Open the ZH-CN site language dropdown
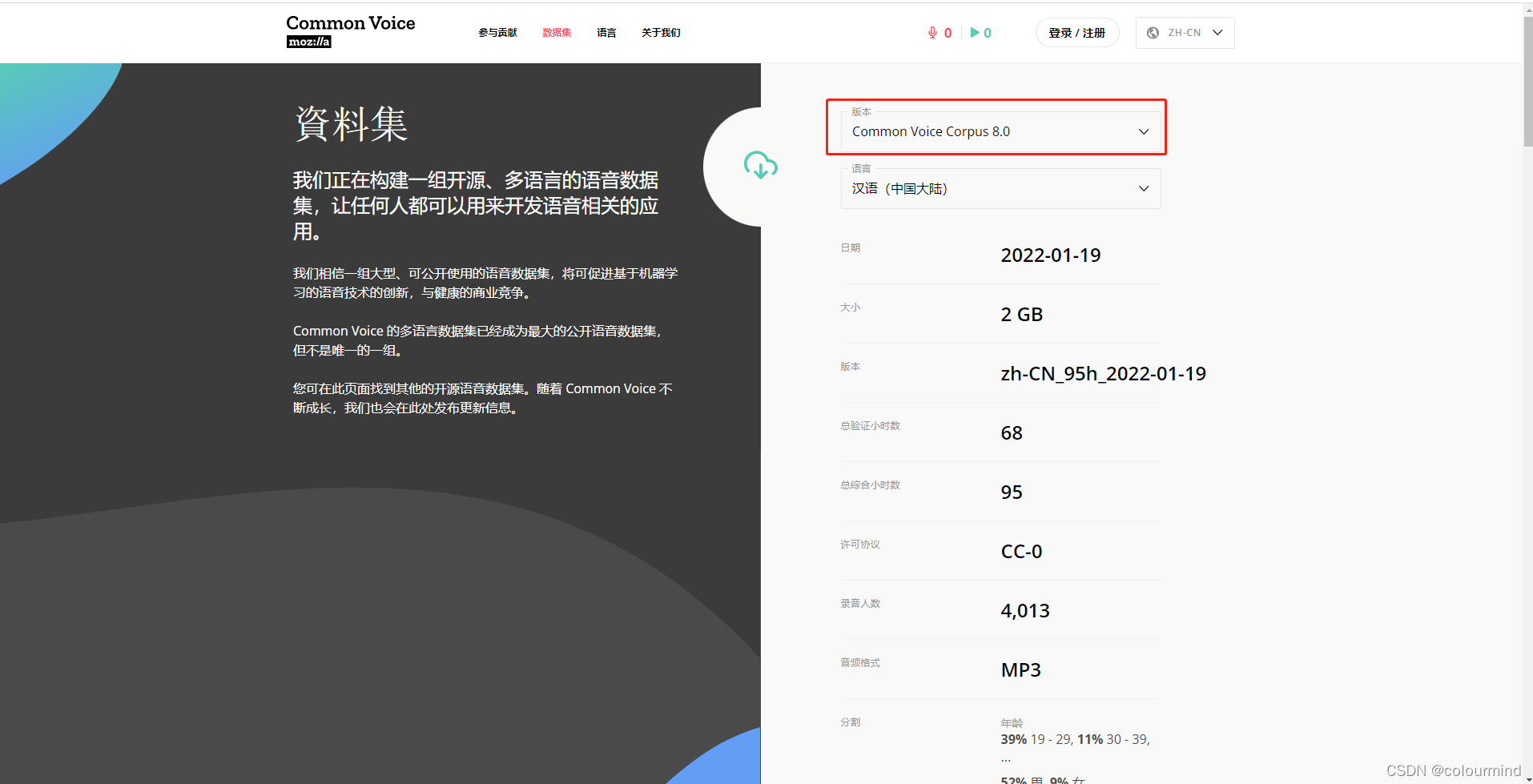The image size is (1533, 784). pyautogui.click(x=1185, y=33)
